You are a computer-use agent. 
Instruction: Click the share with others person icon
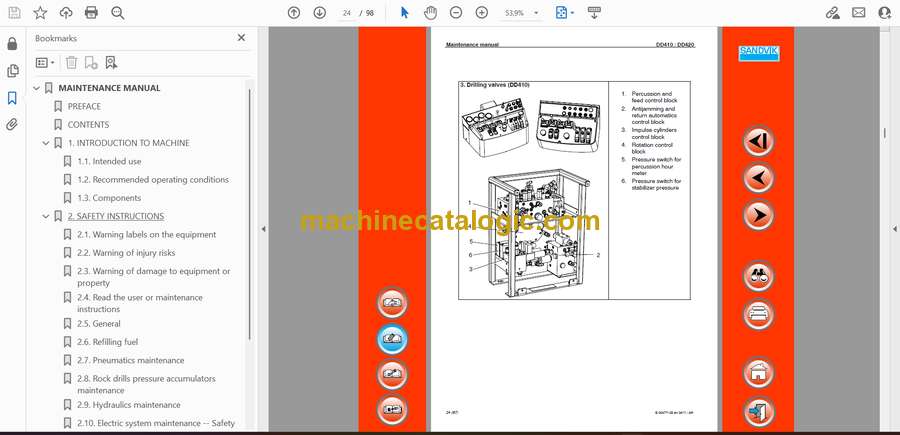click(x=885, y=13)
